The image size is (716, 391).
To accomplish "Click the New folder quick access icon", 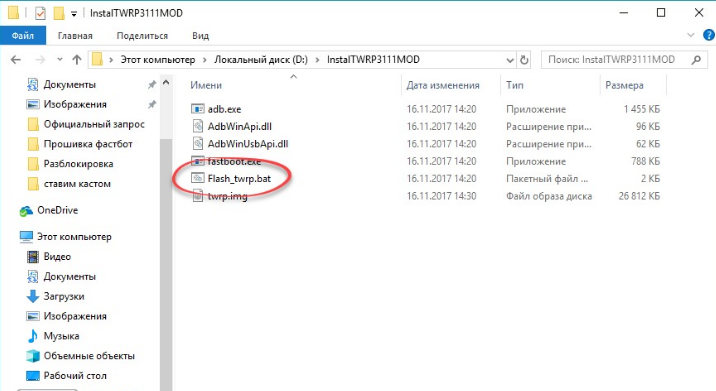I will click(59, 13).
